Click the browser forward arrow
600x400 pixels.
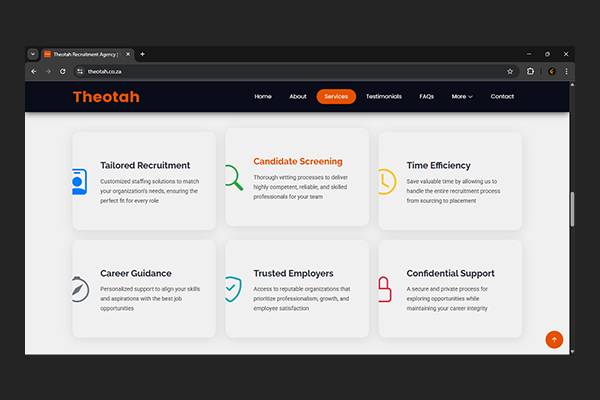click(48, 71)
